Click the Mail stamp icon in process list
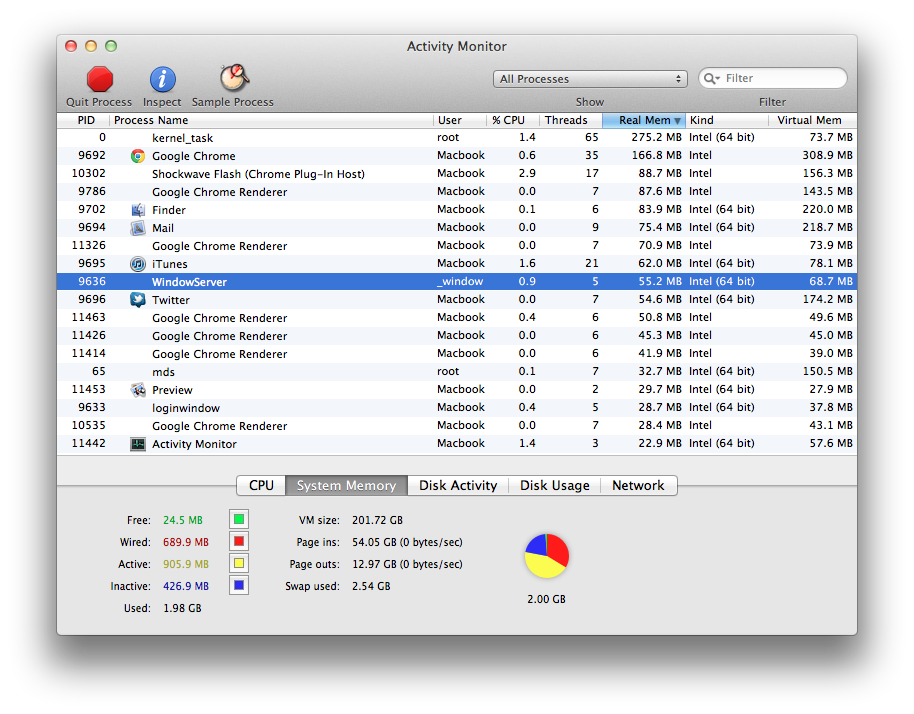Image resolution: width=914 pixels, height=714 pixels. coord(138,228)
